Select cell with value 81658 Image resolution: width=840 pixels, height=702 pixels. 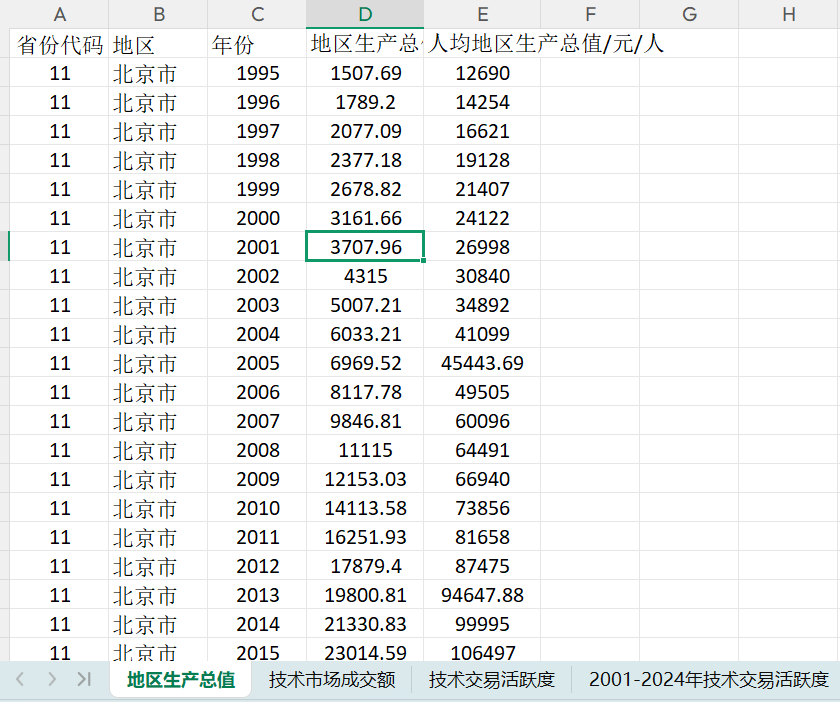pyautogui.click(x=482, y=536)
